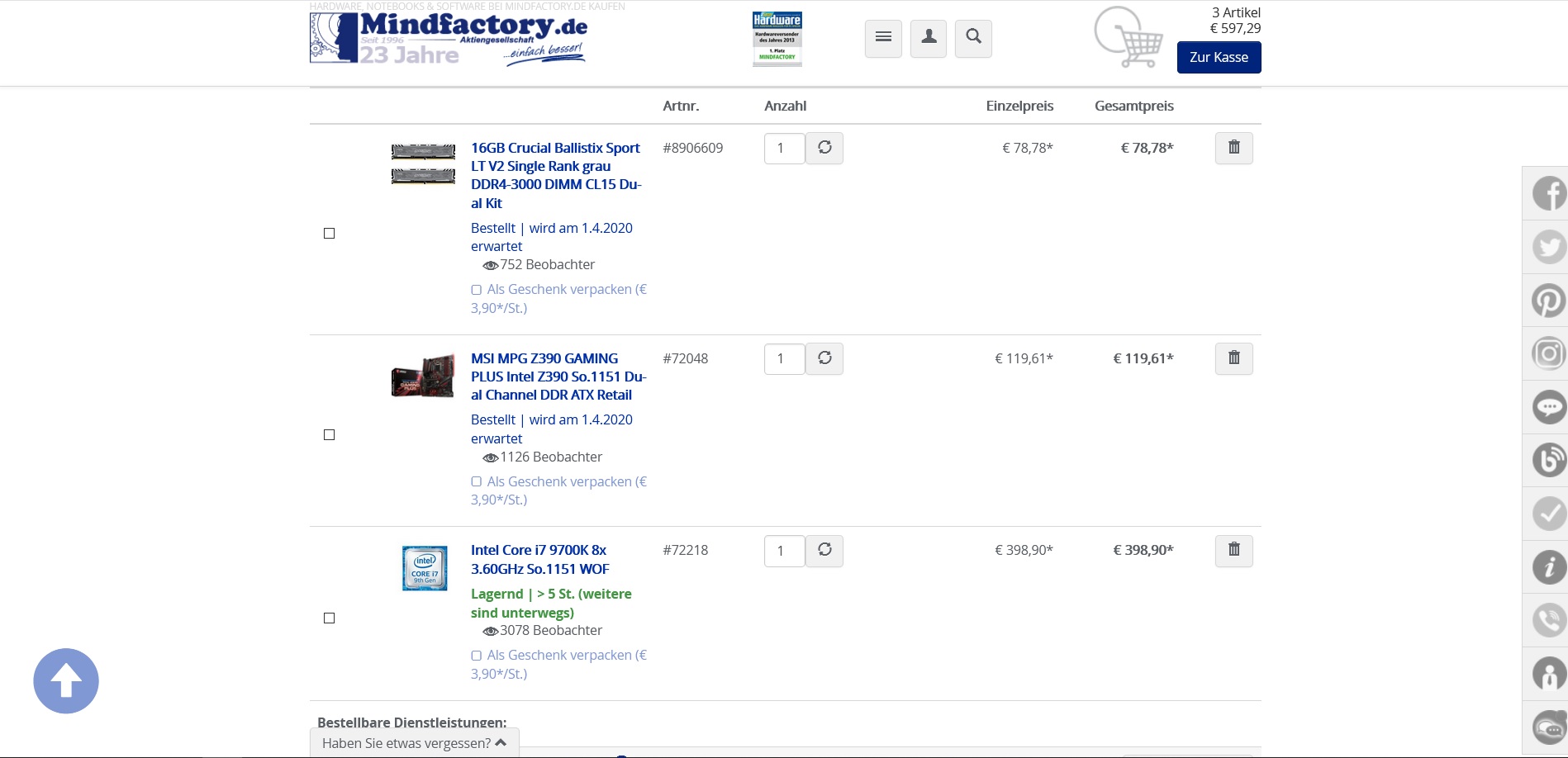Screen dimensions: 1568x758
Task: Click the '752 Beobachter' text
Action: [x=547, y=264]
